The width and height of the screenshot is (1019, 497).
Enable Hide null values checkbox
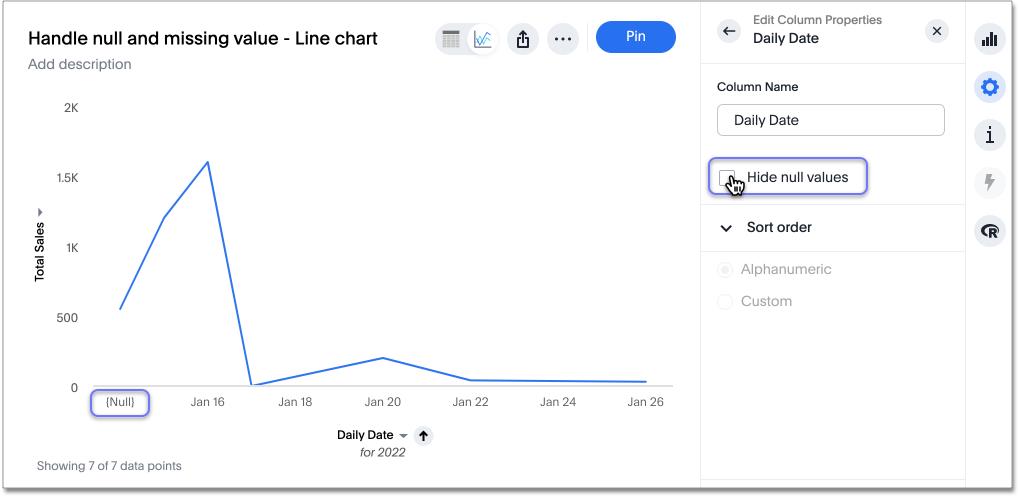pos(727,177)
